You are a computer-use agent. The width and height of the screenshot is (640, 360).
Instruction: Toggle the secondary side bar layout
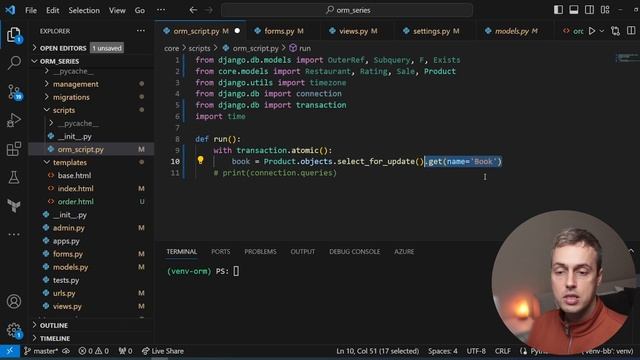tap(589, 10)
